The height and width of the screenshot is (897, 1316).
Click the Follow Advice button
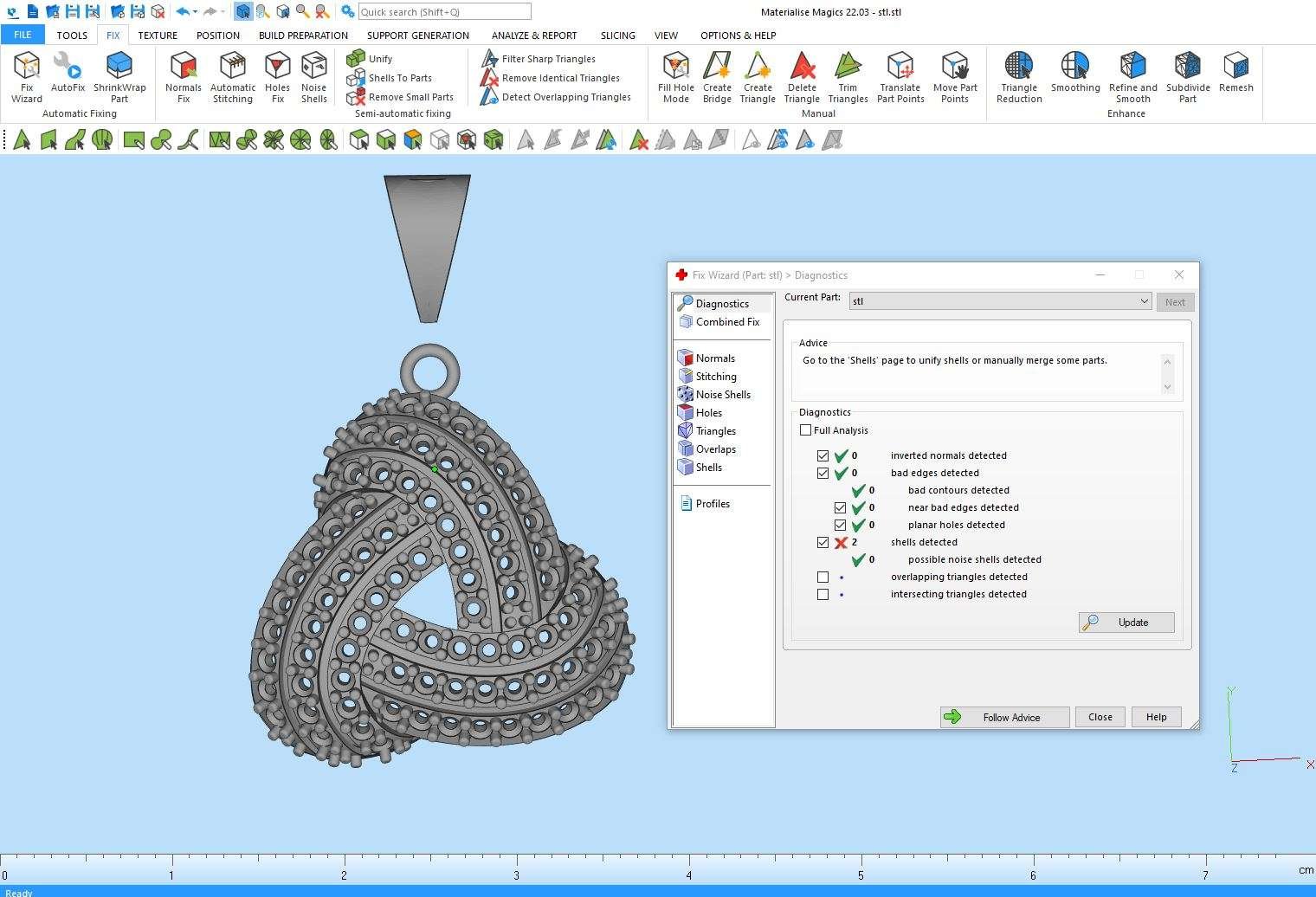(x=1004, y=717)
